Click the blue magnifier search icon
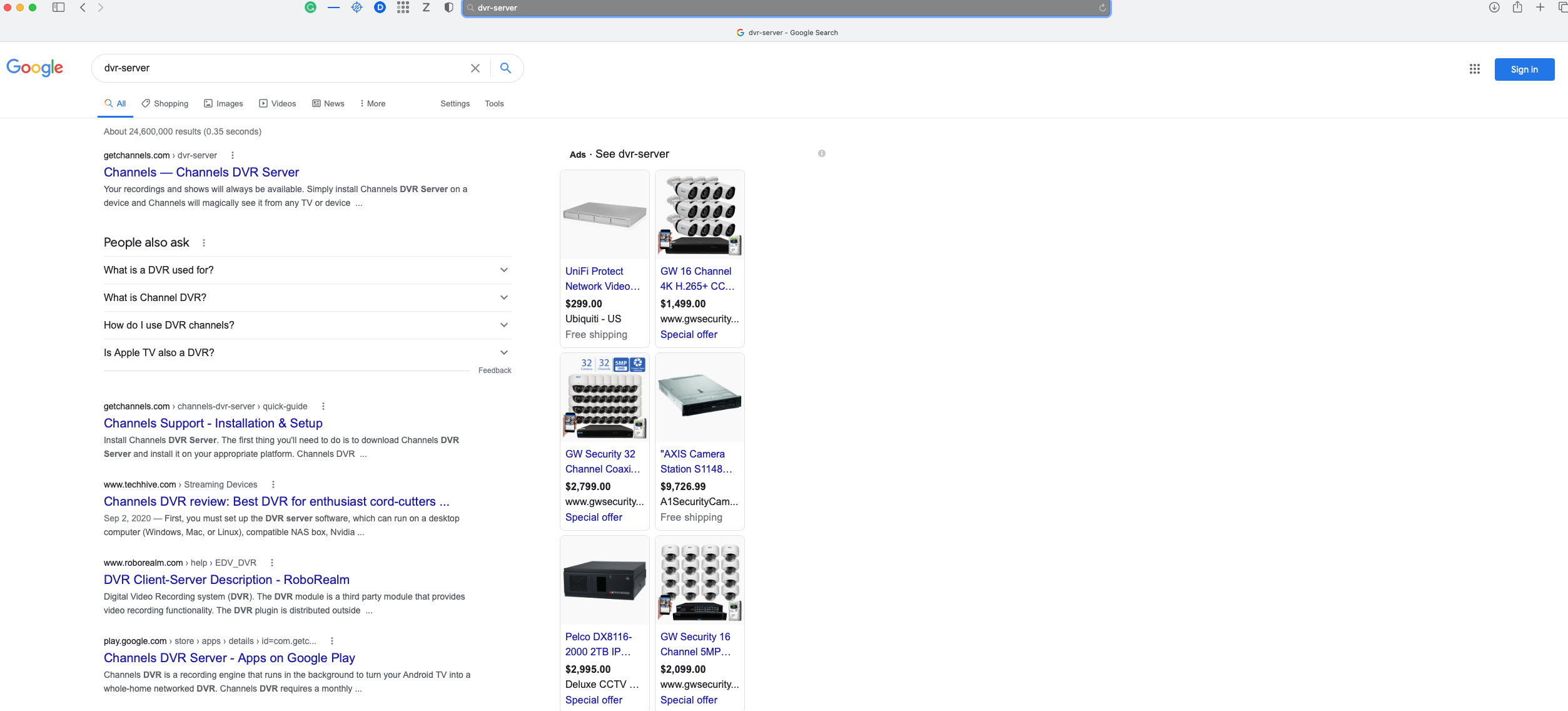Screen dimensions: 1568x711 point(505,68)
